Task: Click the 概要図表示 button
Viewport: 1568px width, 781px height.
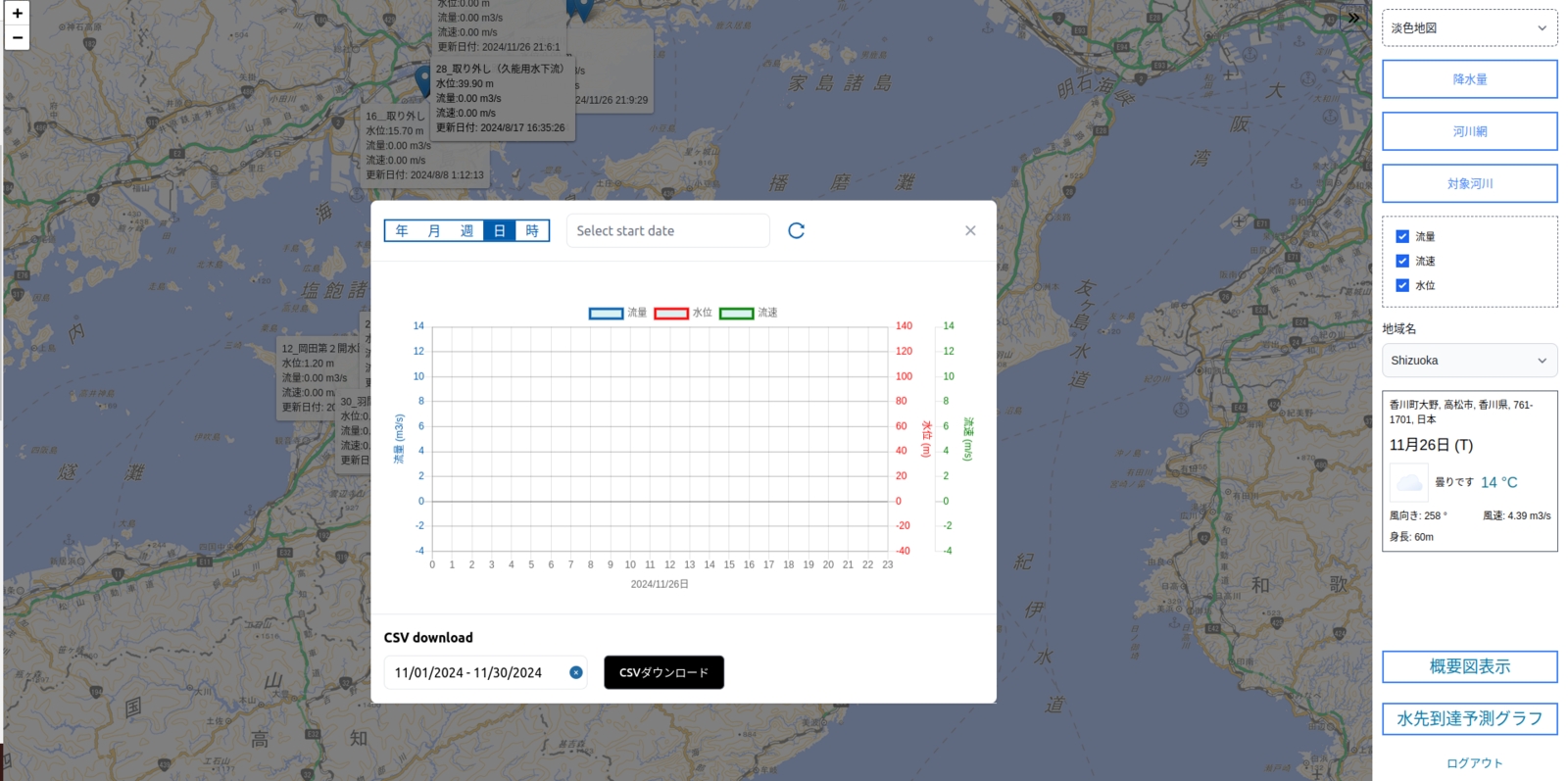Action: click(1469, 666)
